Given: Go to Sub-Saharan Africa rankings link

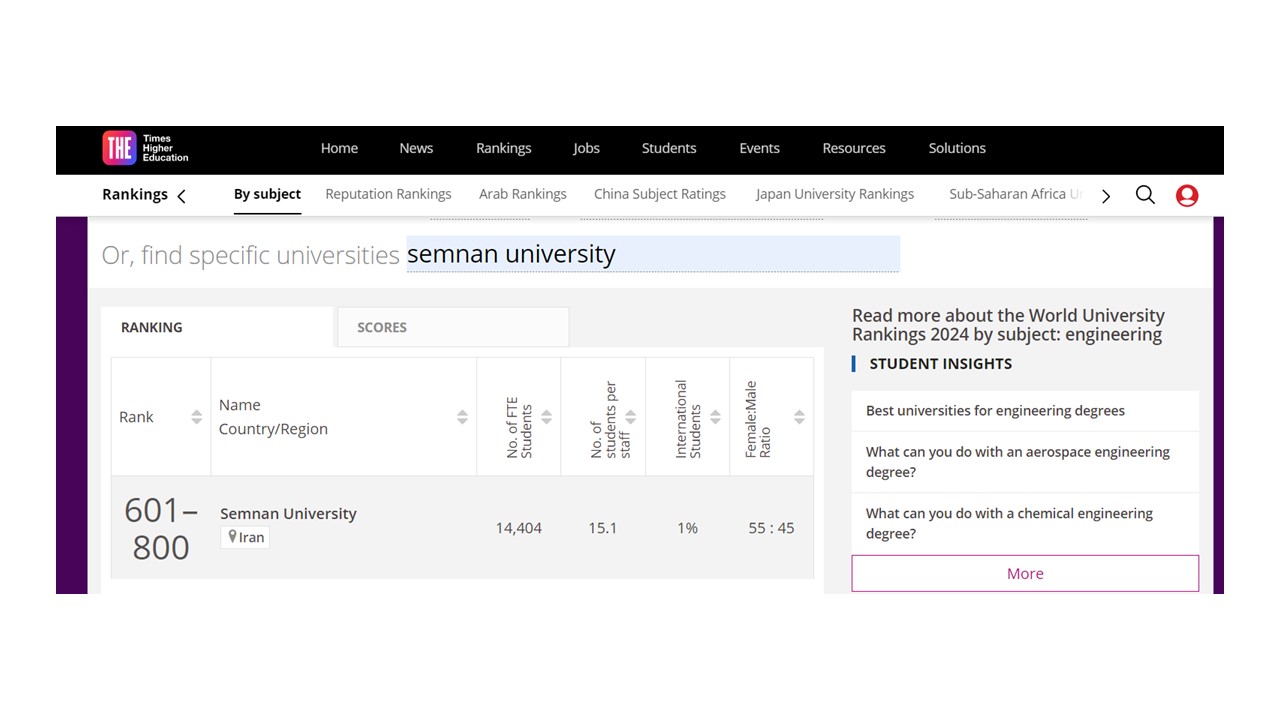Looking at the screenshot, I should [x=1015, y=194].
